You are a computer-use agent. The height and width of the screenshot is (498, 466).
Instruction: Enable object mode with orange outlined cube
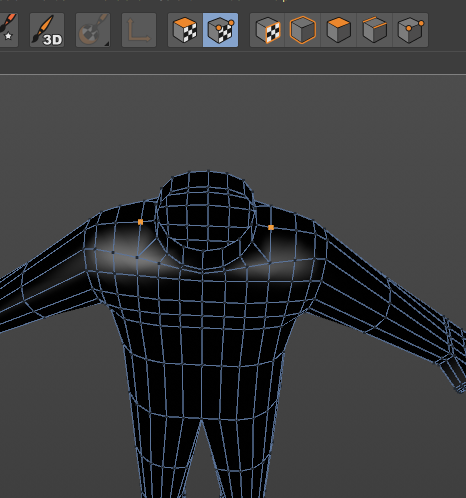click(x=303, y=30)
